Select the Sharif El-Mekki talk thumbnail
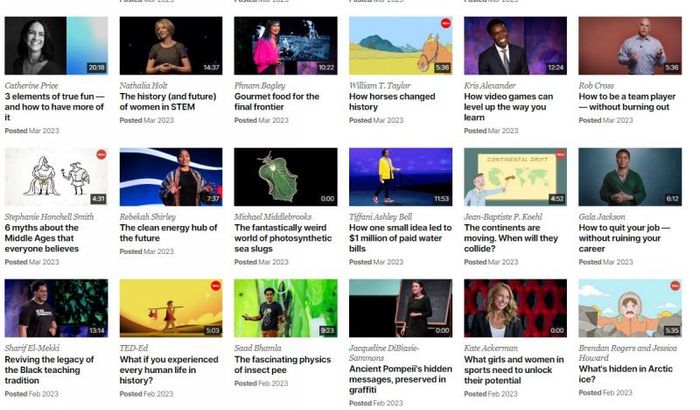 56,308
